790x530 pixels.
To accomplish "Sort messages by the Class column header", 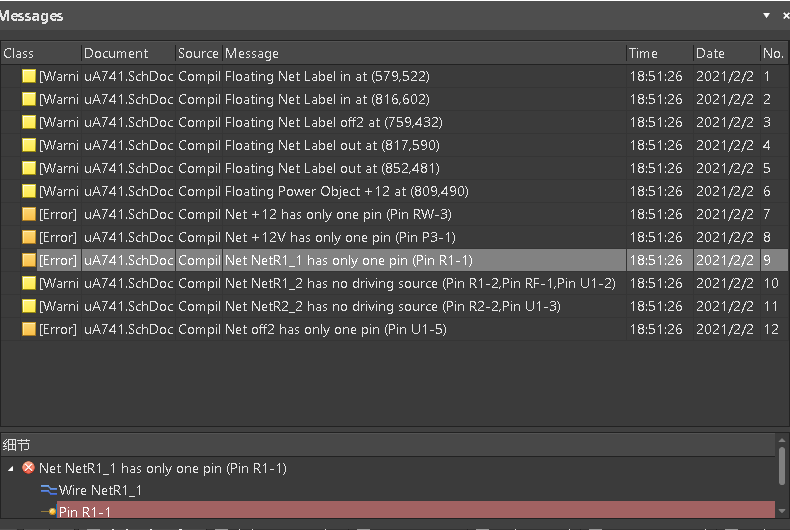I will [x=40, y=53].
